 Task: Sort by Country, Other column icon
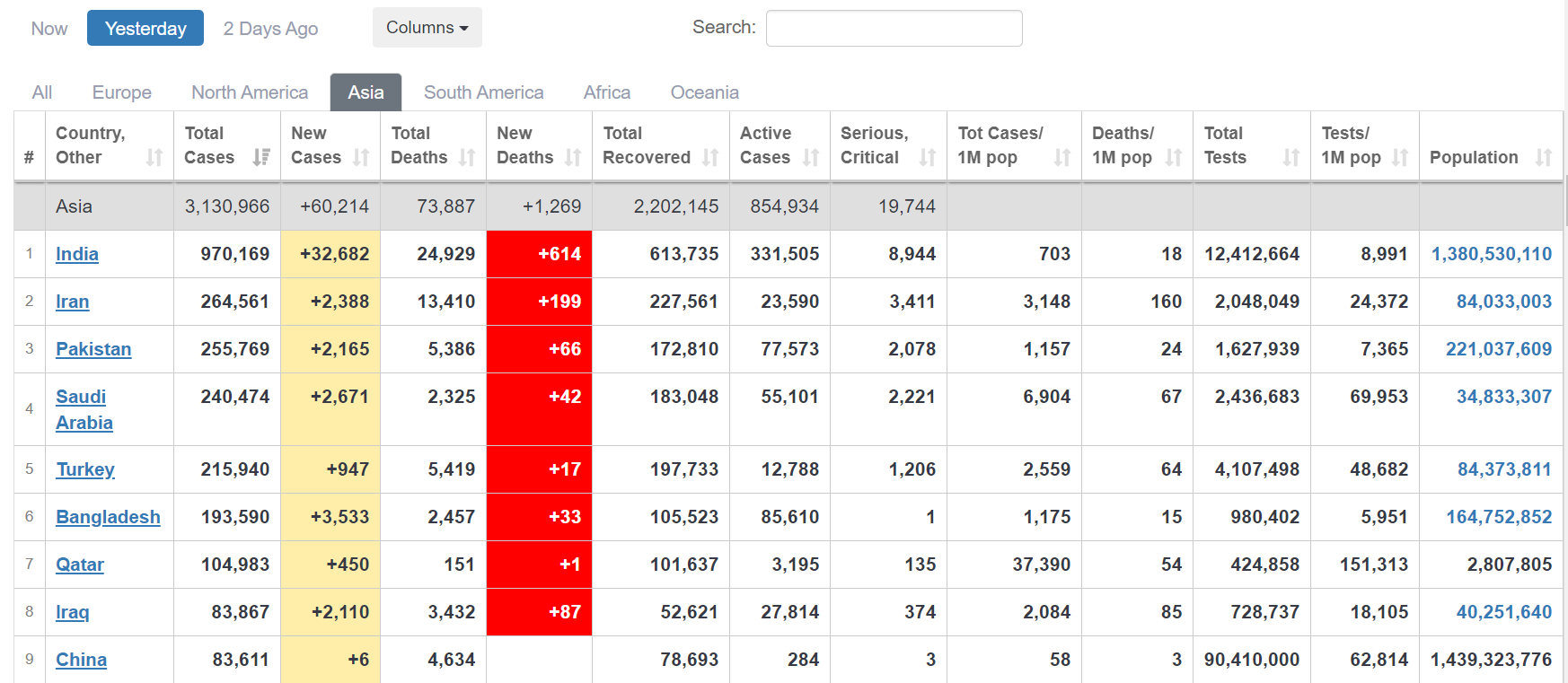[154, 158]
